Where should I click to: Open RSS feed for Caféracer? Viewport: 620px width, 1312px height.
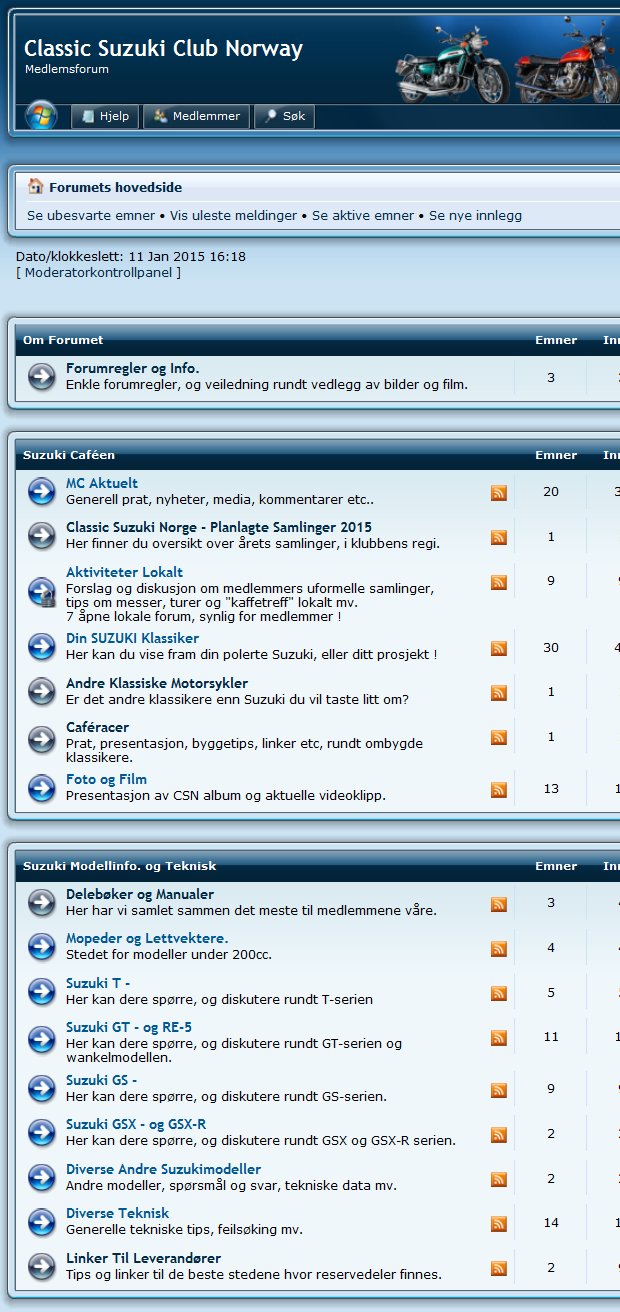[x=498, y=737]
